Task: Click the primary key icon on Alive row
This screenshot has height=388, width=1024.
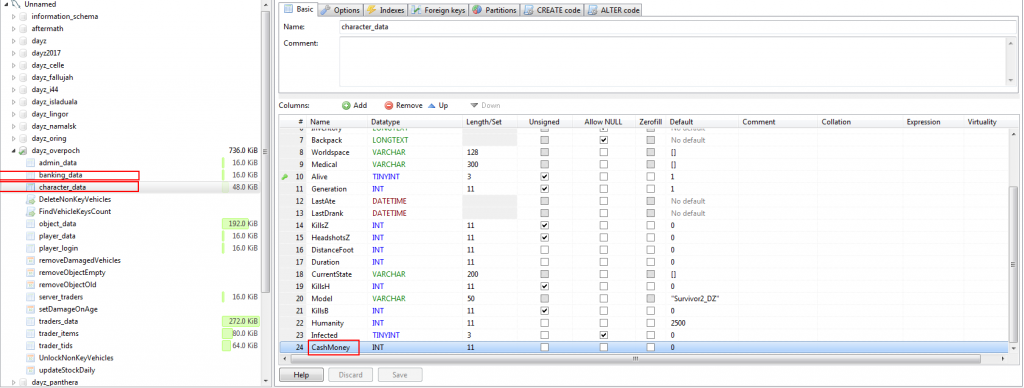Action: click(284, 177)
